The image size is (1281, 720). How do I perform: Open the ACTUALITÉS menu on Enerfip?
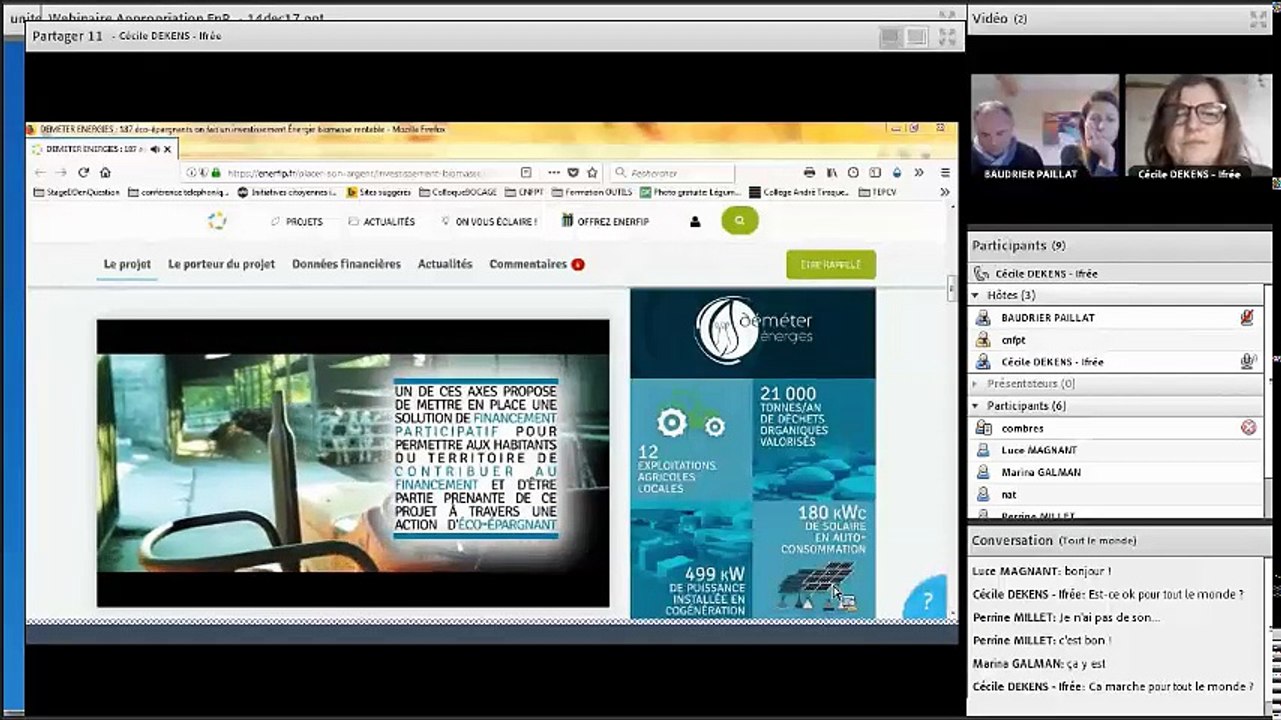point(381,222)
